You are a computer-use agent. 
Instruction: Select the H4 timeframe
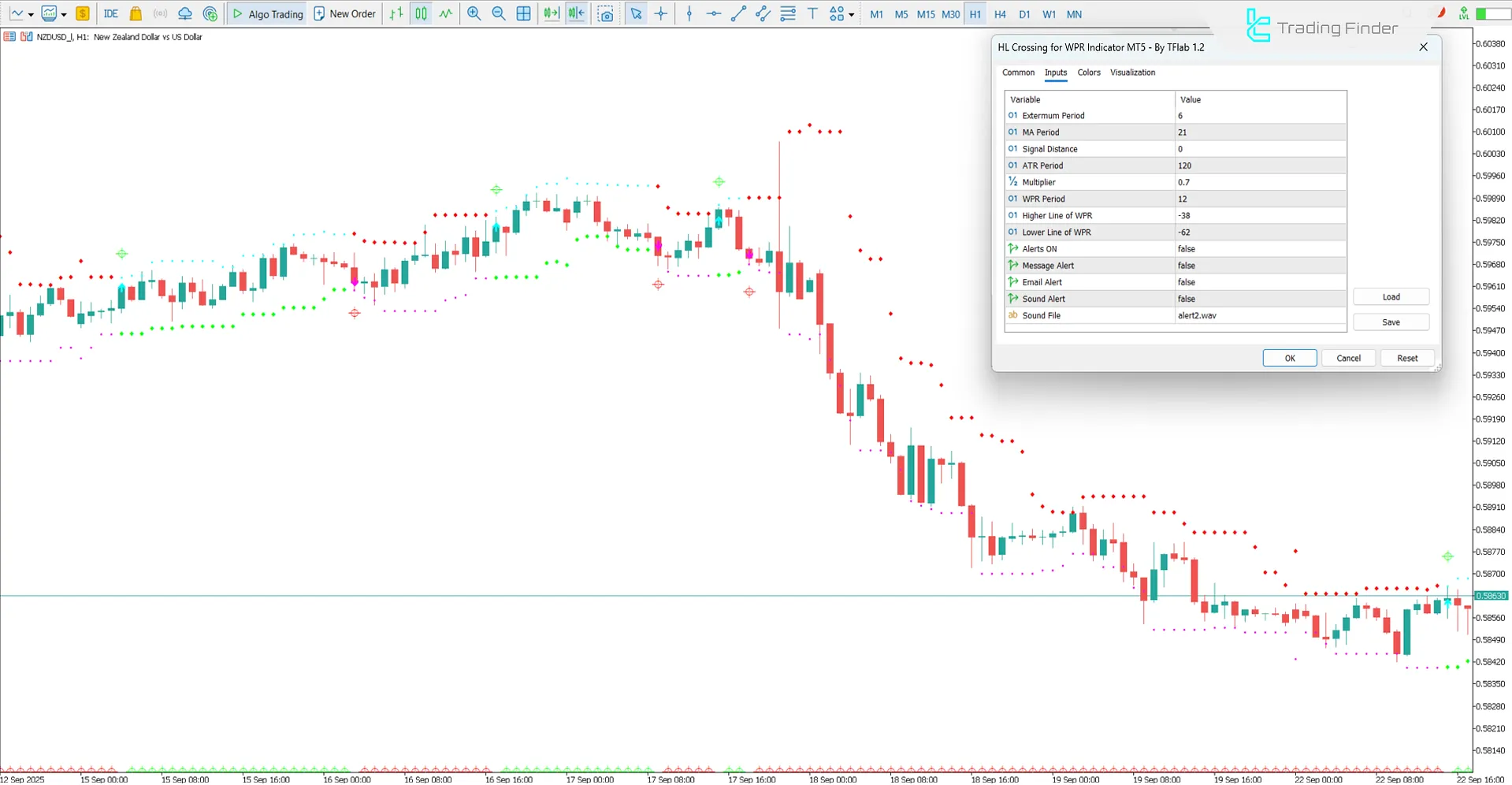(x=1000, y=13)
